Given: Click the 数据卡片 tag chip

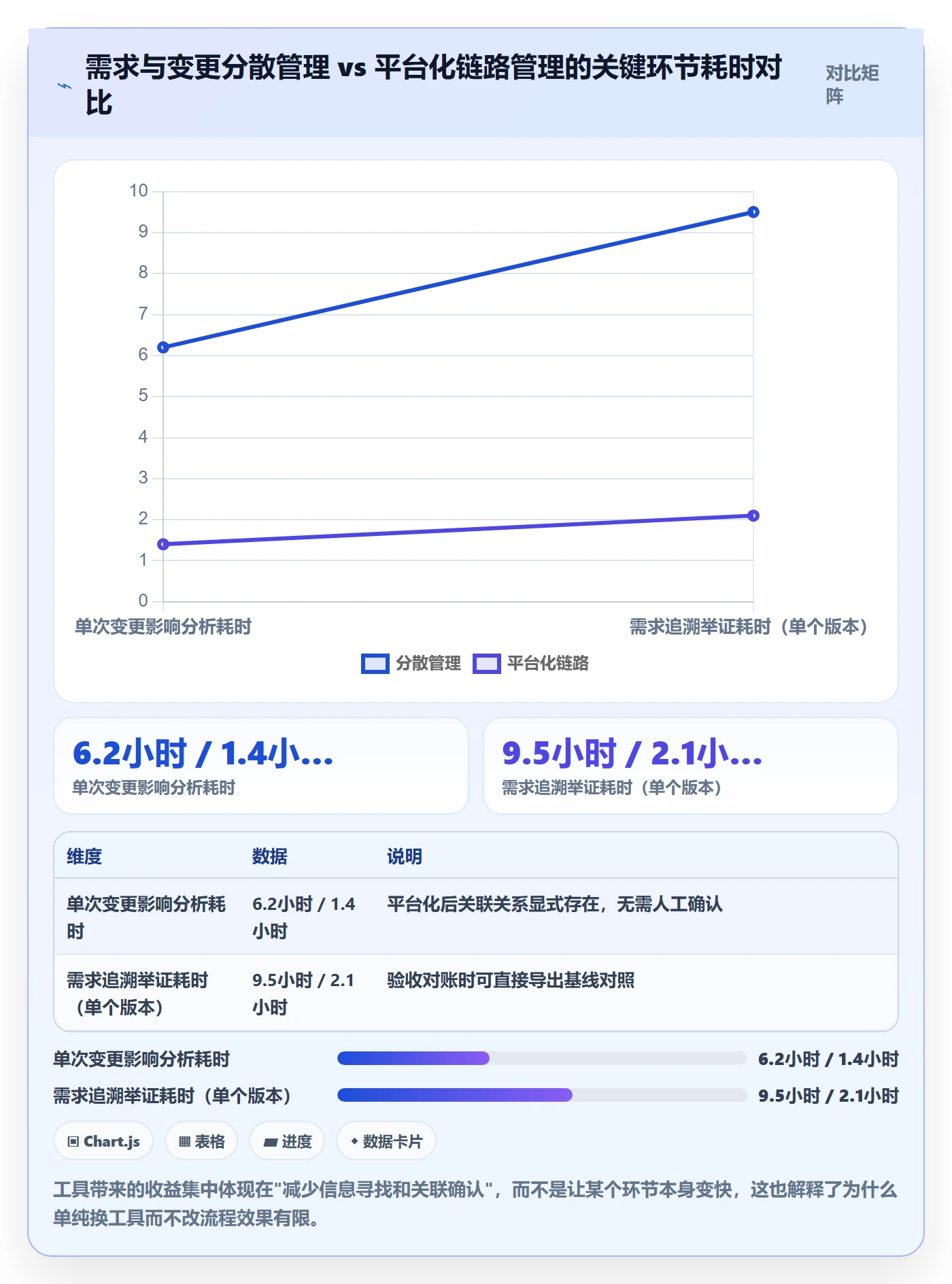Looking at the screenshot, I should pos(386,1141).
